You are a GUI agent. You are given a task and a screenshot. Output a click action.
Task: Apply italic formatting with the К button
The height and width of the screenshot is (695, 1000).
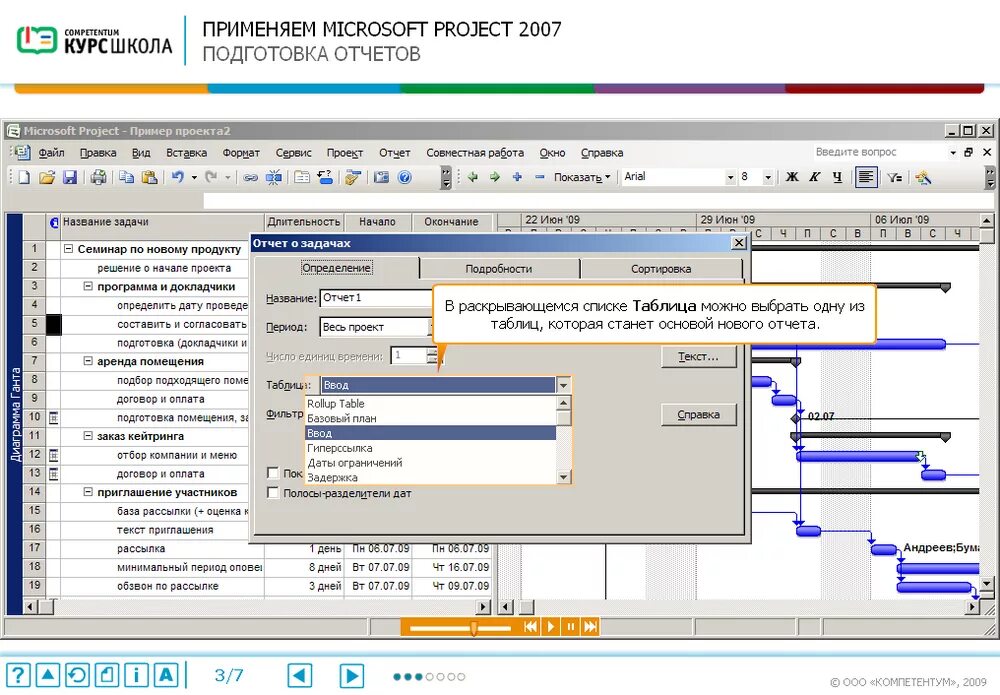[814, 177]
